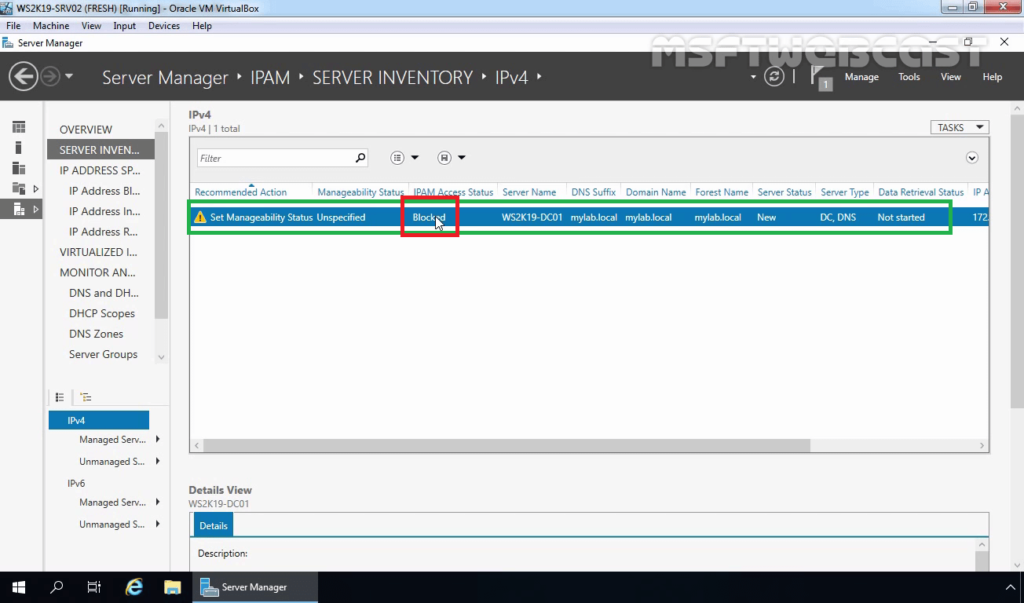The height and width of the screenshot is (603, 1024).
Task: Select SERVER INVENTORY navigation item
Action: click(x=101, y=150)
